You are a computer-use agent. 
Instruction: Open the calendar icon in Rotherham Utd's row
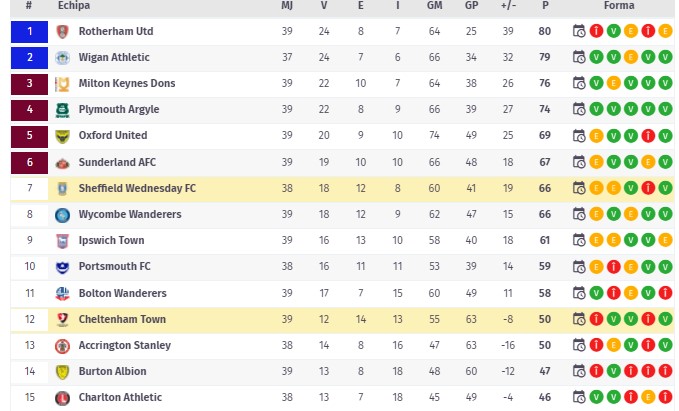pyautogui.click(x=579, y=31)
